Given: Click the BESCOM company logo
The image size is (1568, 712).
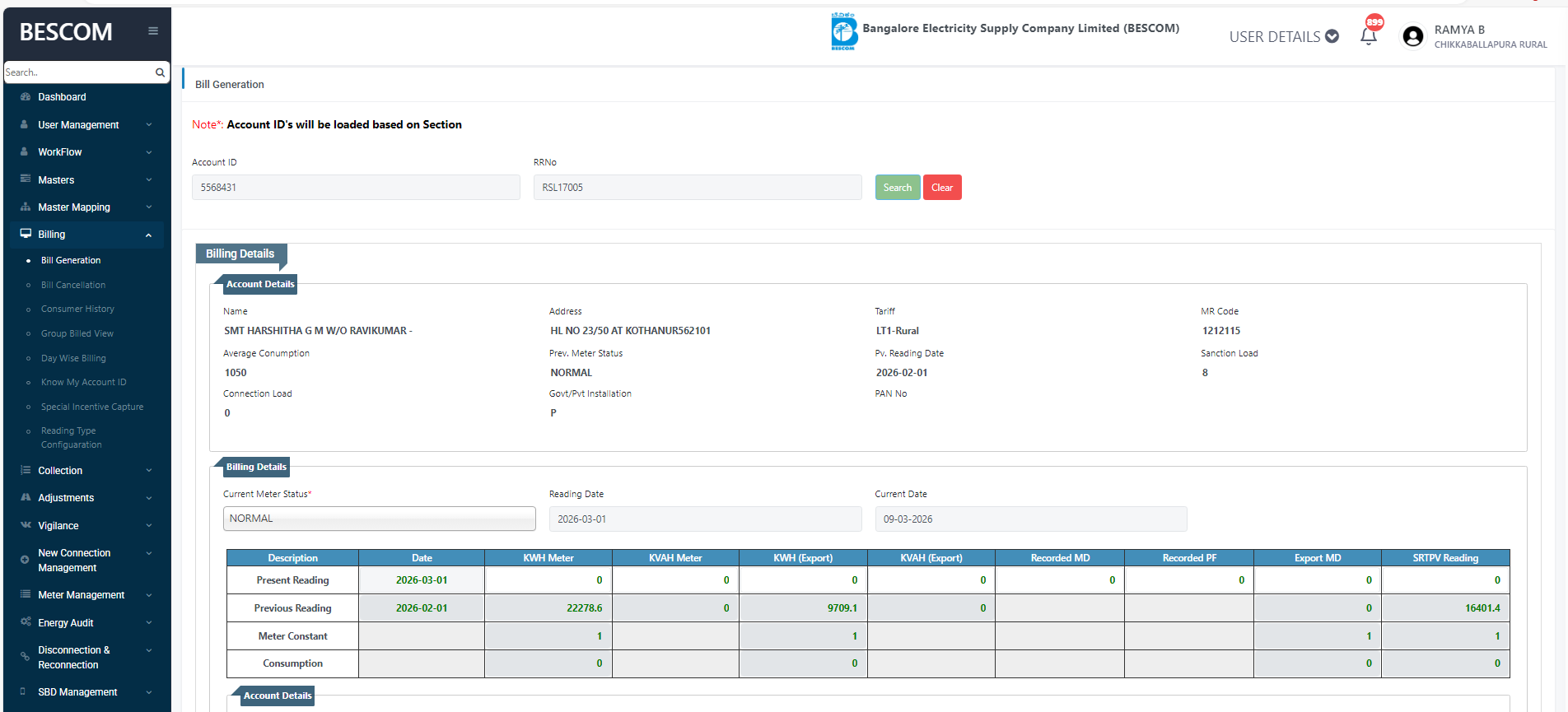Looking at the screenshot, I should [x=843, y=32].
